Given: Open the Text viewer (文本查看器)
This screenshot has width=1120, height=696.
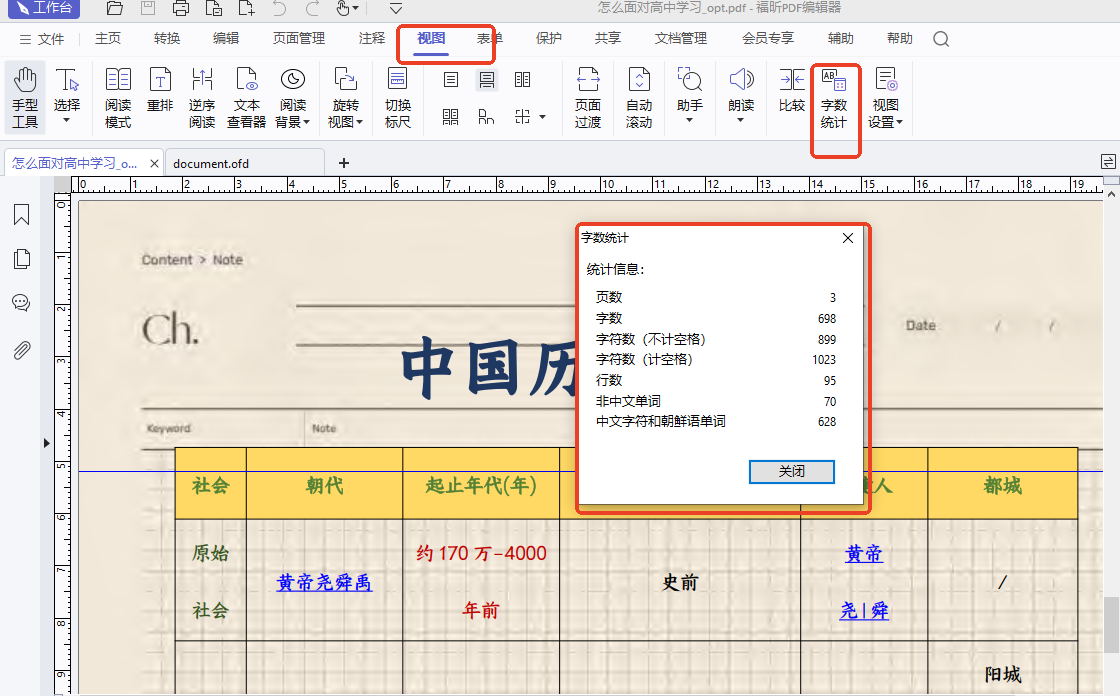Looking at the screenshot, I should 246,98.
